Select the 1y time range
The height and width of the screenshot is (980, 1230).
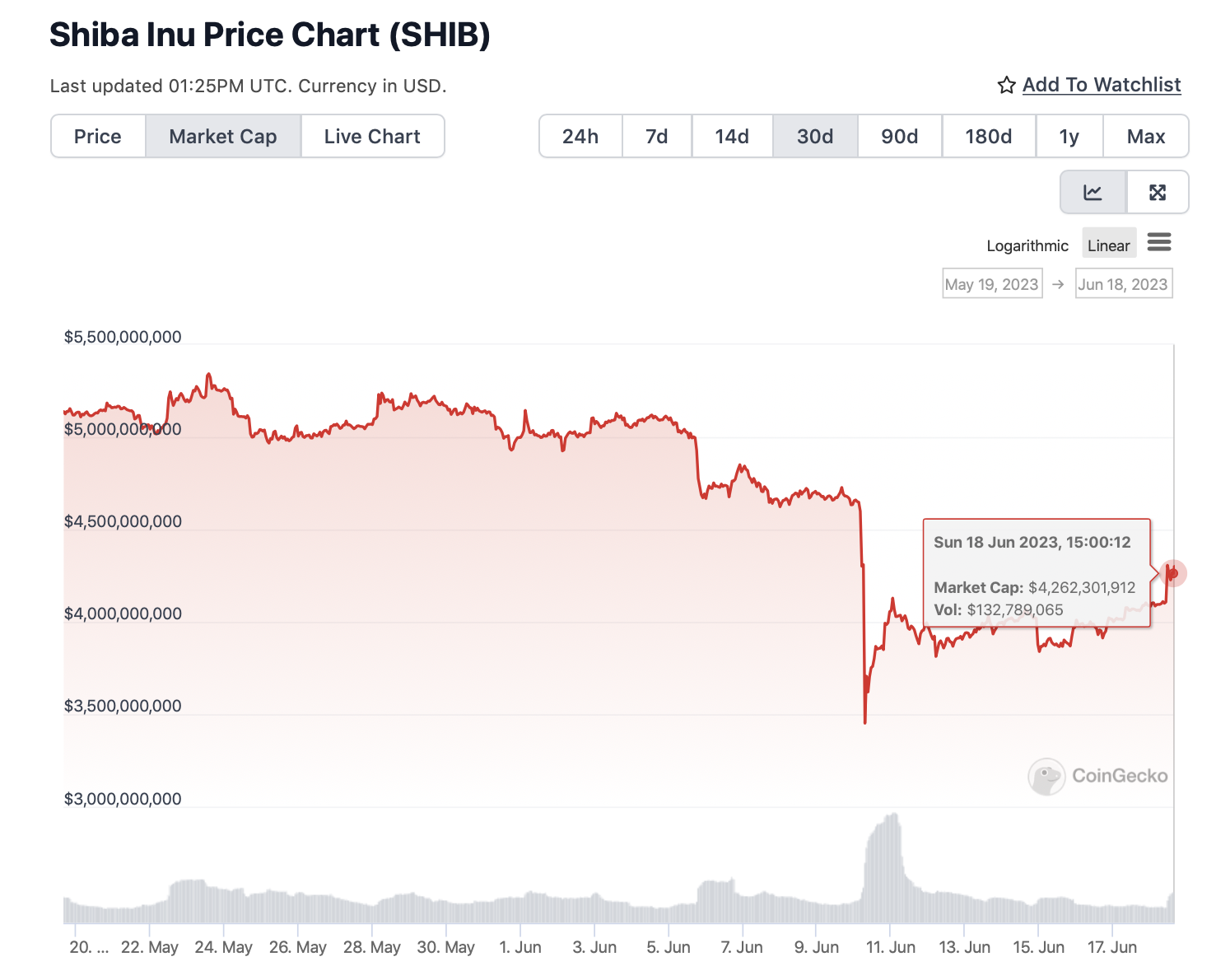(x=1069, y=137)
